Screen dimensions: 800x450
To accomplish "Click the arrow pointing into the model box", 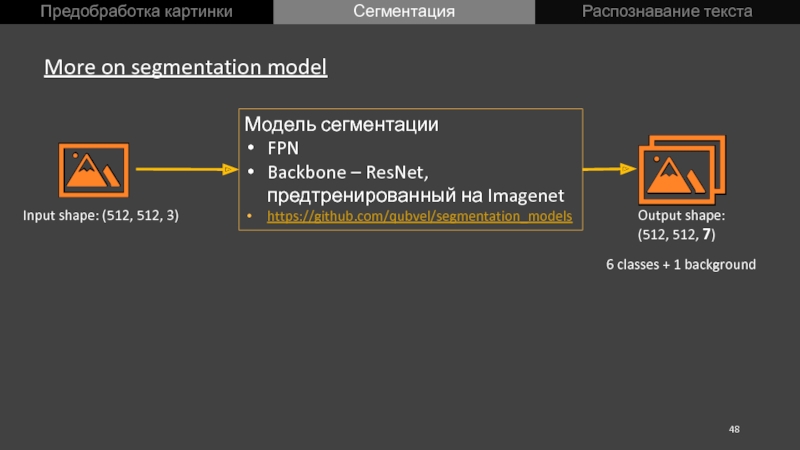I will coord(187,169).
